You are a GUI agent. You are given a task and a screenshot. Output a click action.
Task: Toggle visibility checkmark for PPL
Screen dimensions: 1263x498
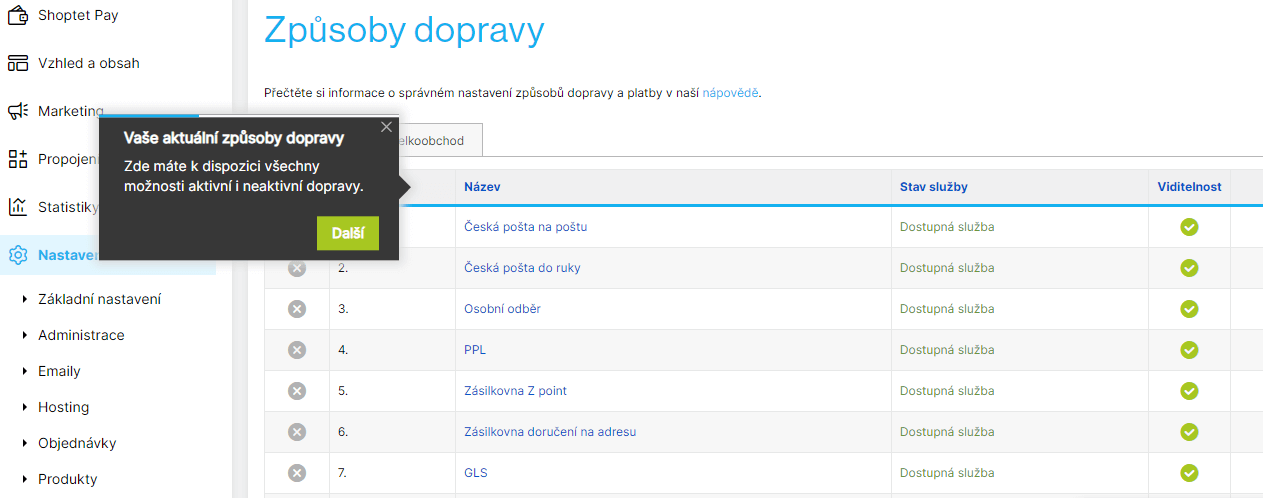pos(1189,350)
